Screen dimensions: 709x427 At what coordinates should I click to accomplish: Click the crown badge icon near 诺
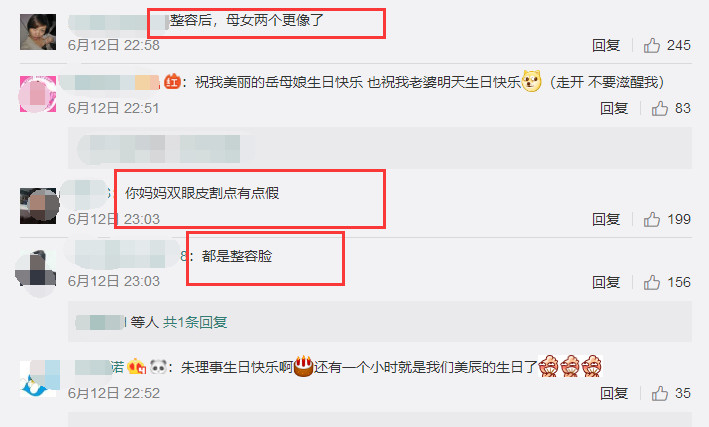tap(136, 366)
